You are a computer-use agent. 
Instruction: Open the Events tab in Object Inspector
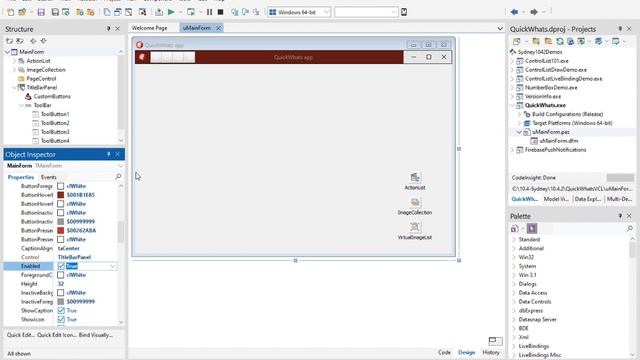[x=49, y=177]
